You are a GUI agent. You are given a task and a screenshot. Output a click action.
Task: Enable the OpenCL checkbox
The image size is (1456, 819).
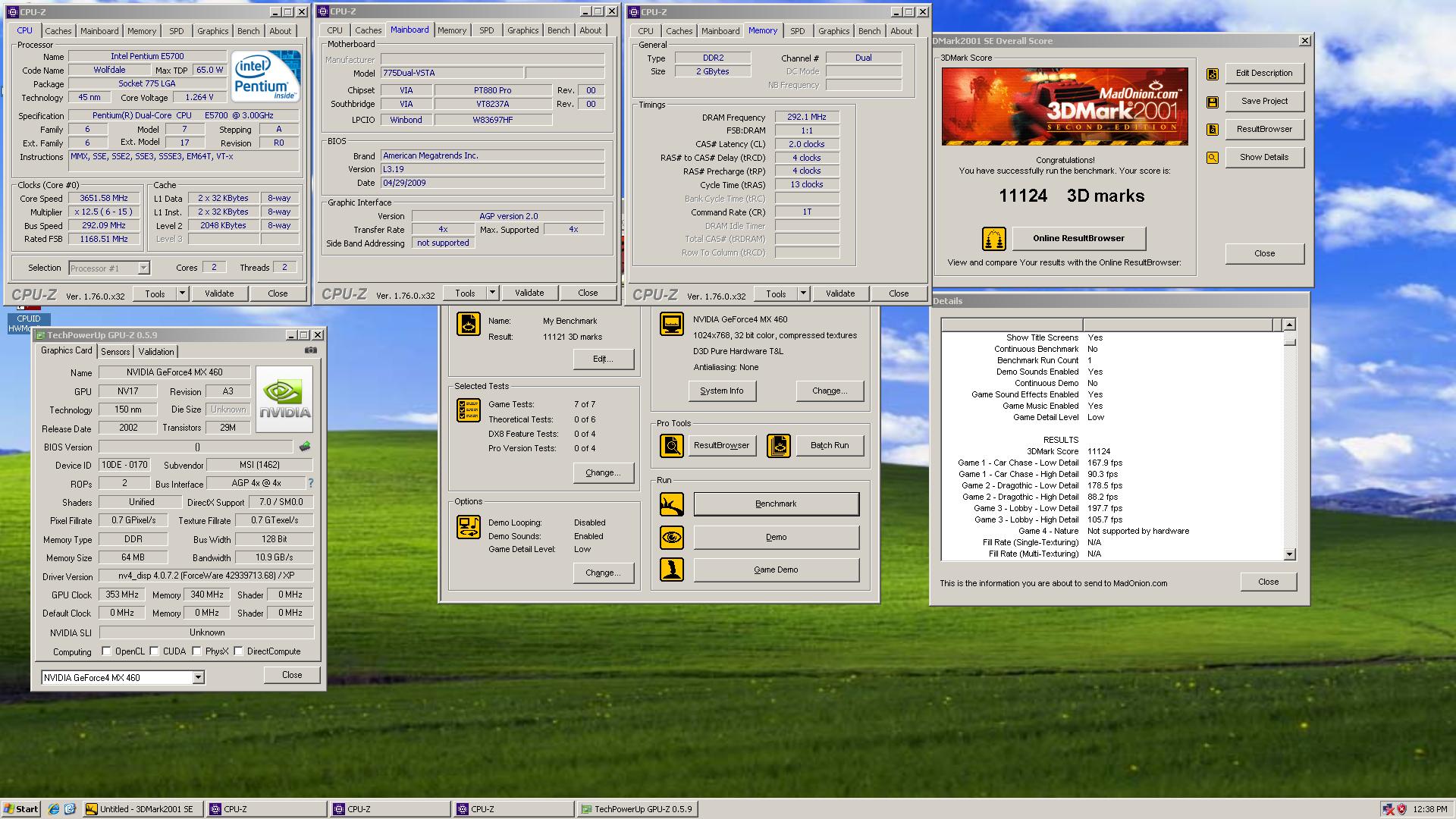(x=107, y=651)
